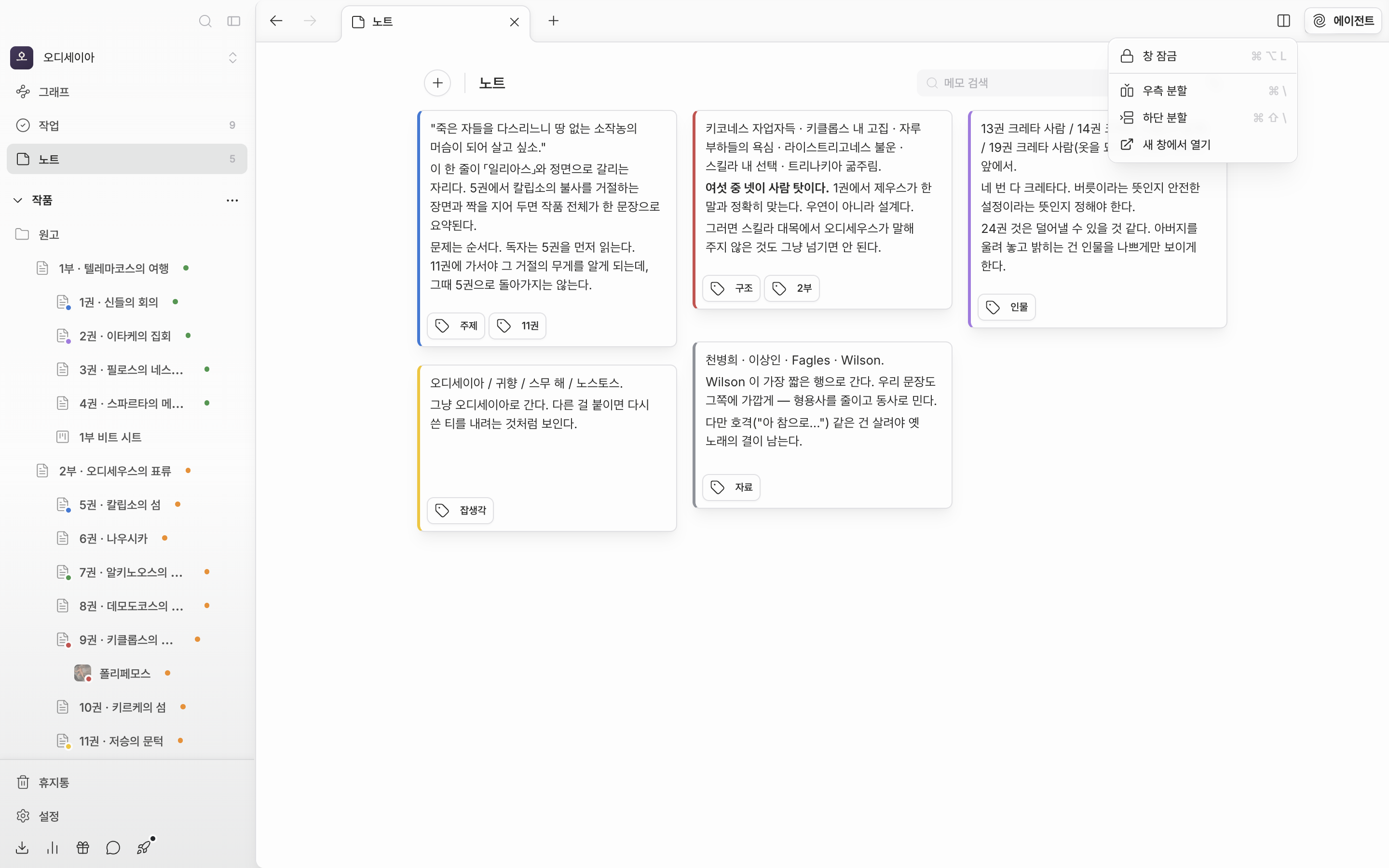Click the split view layout icon
1389x868 pixels.
tap(1283, 21)
